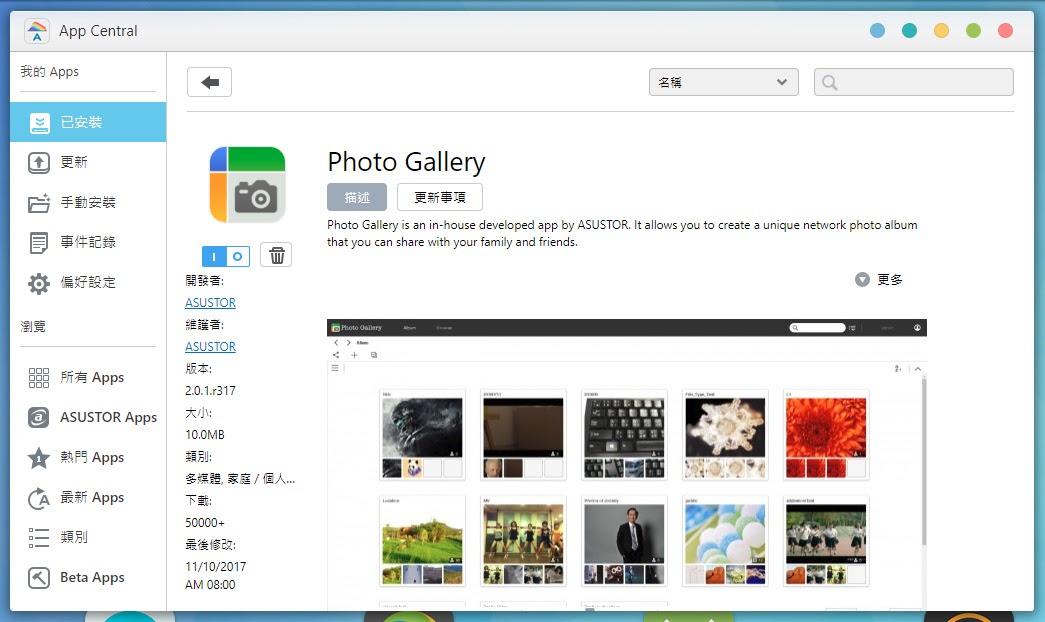Select 已安裝 in the sidebar
The width and height of the screenshot is (1045, 622).
coord(88,122)
